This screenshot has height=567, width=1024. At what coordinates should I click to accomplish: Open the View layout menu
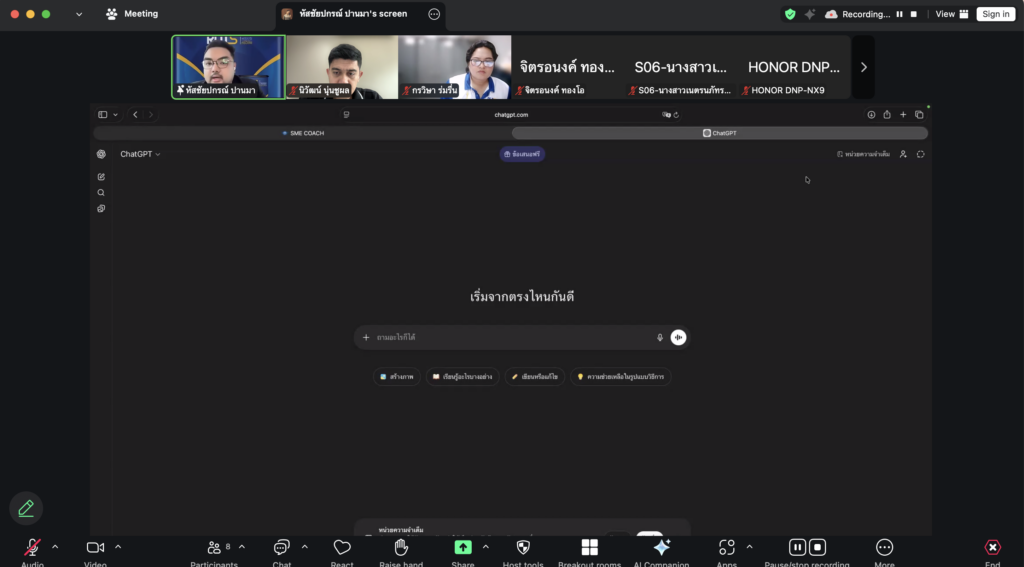pos(951,14)
